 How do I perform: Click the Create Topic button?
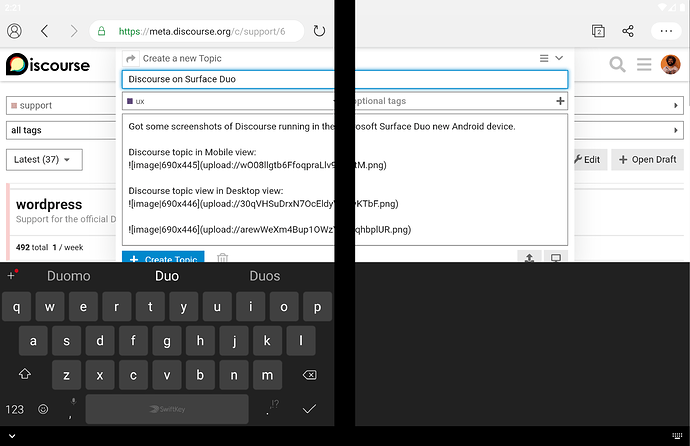[x=163, y=257]
